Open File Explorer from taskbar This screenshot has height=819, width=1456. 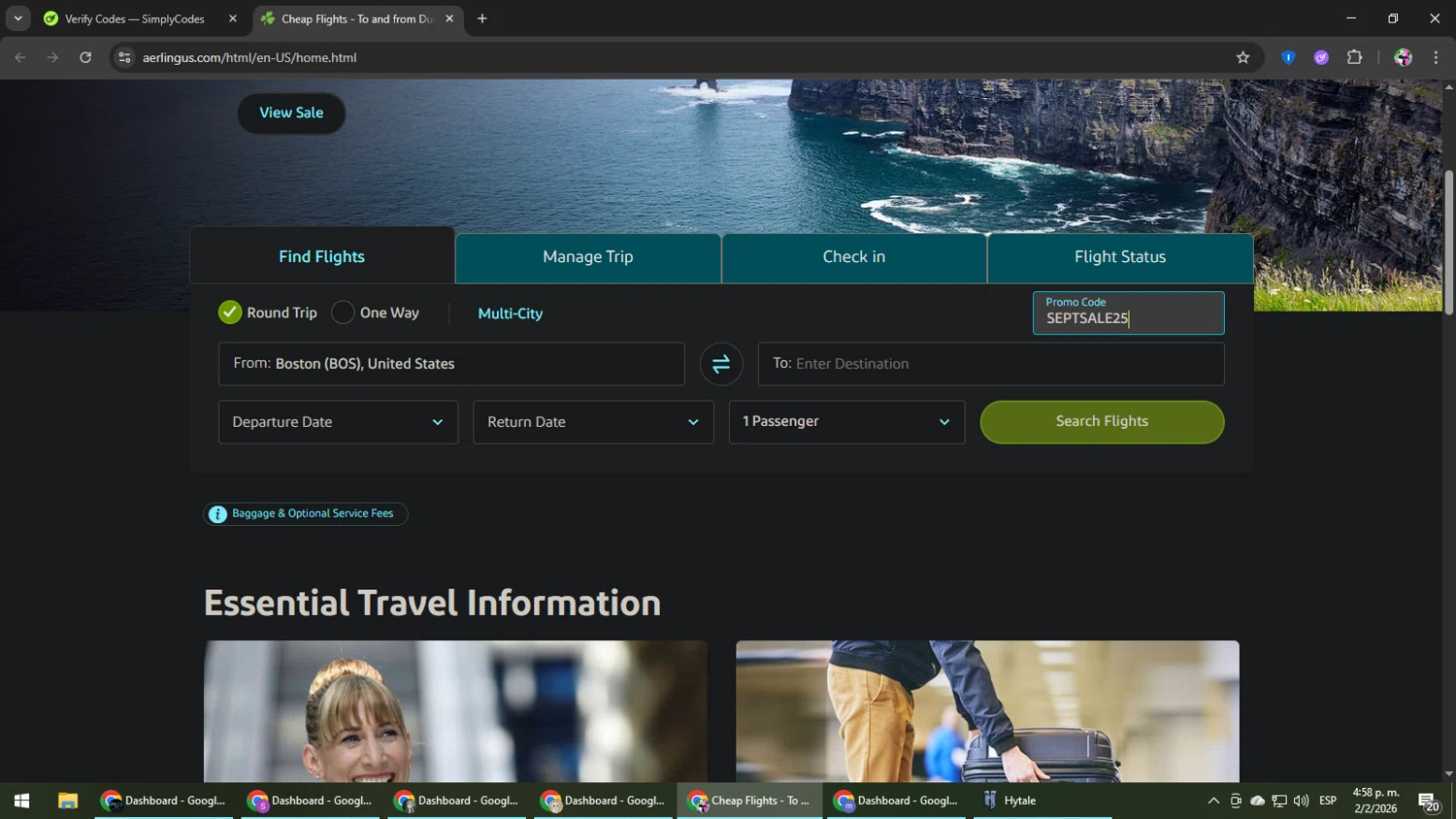click(67, 801)
